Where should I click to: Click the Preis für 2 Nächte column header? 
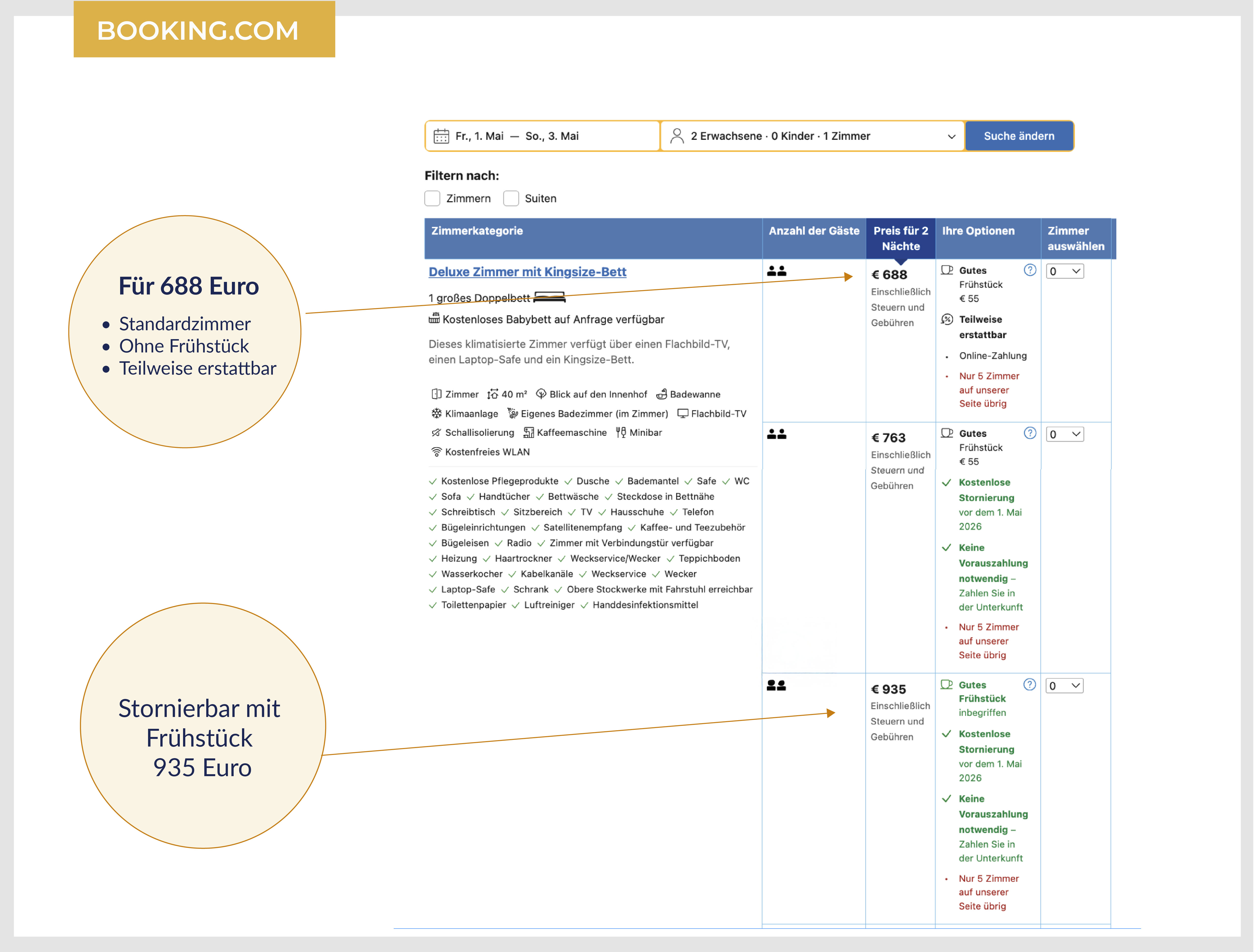[900, 238]
